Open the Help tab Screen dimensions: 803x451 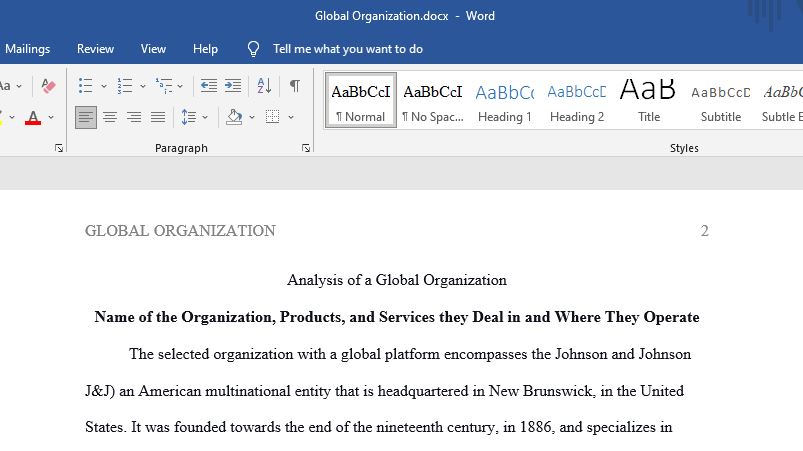(205, 49)
